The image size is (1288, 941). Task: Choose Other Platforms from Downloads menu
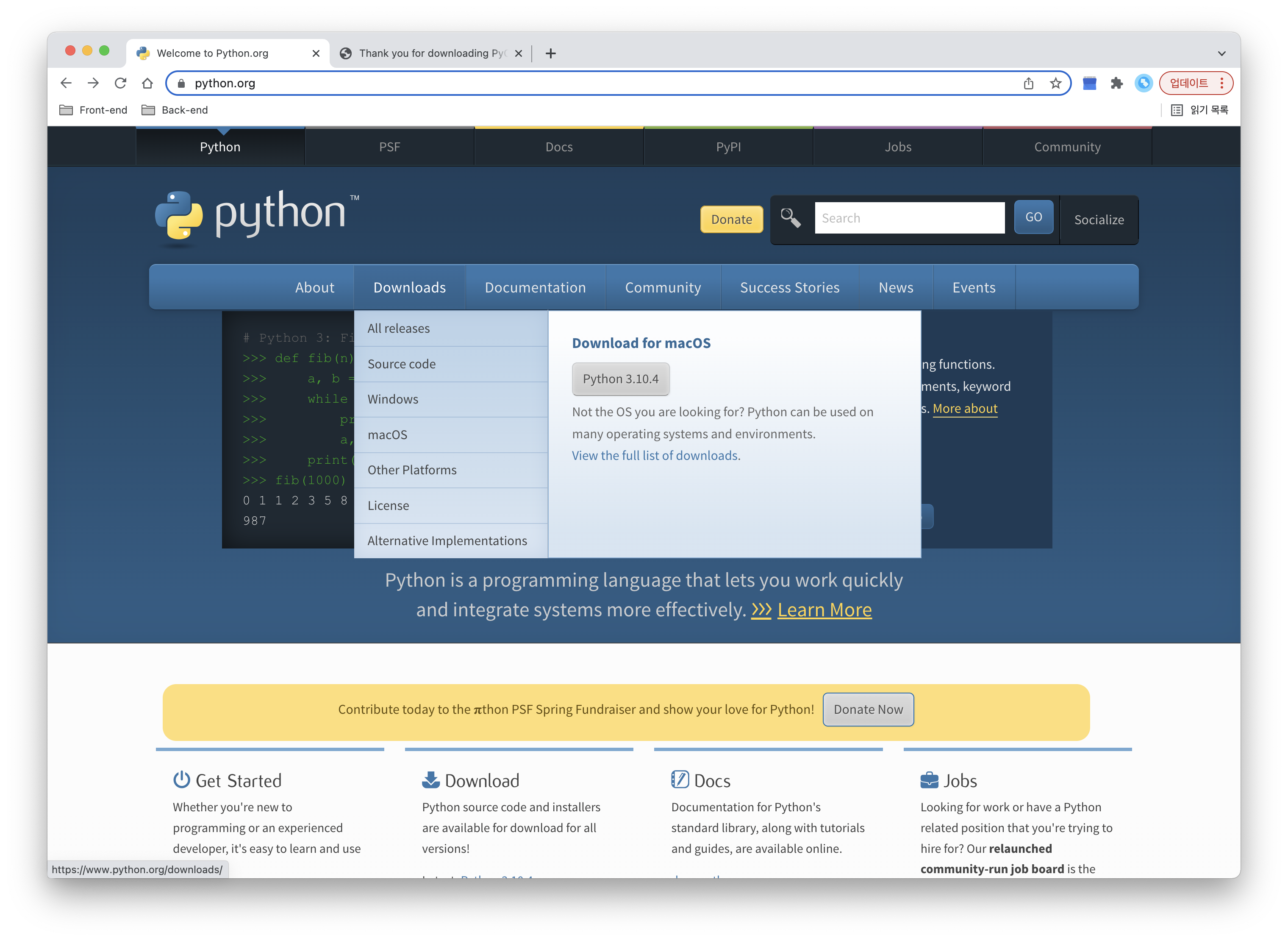pos(451,470)
